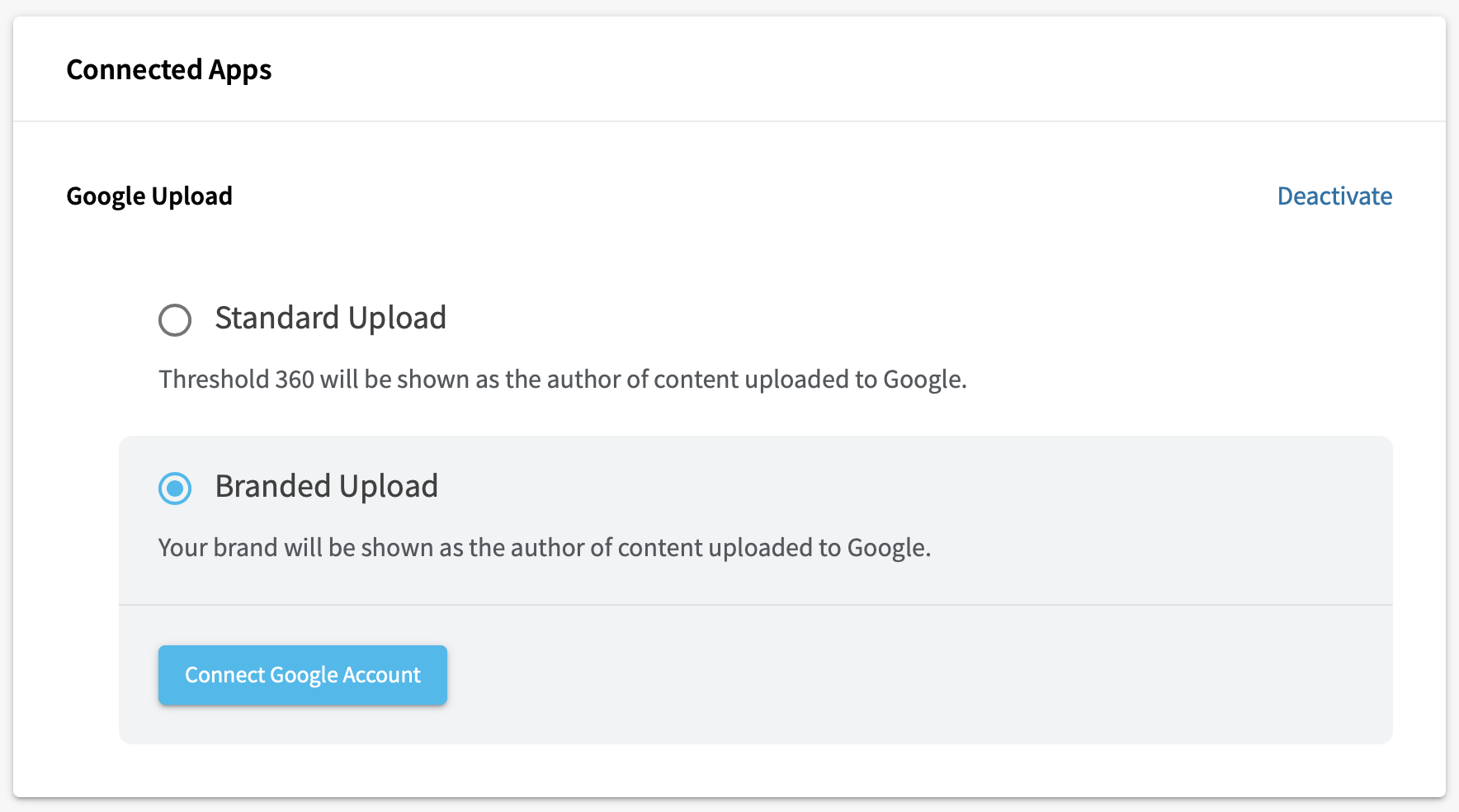Click the Deactivate link for Google Upload
Image resolution: width=1459 pixels, height=812 pixels.
coord(1334,196)
